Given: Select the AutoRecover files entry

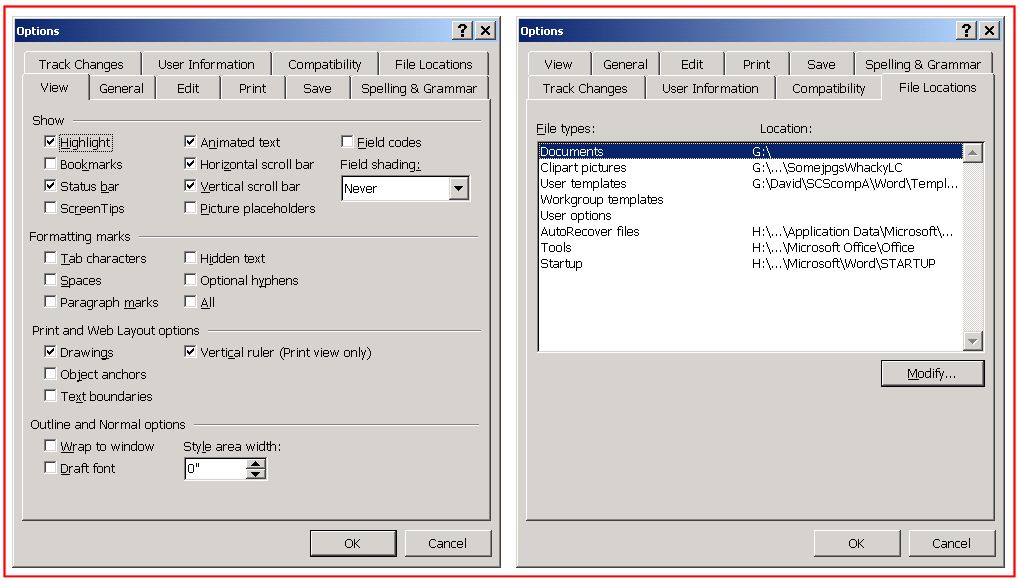Looking at the screenshot, I should point(589,232).
